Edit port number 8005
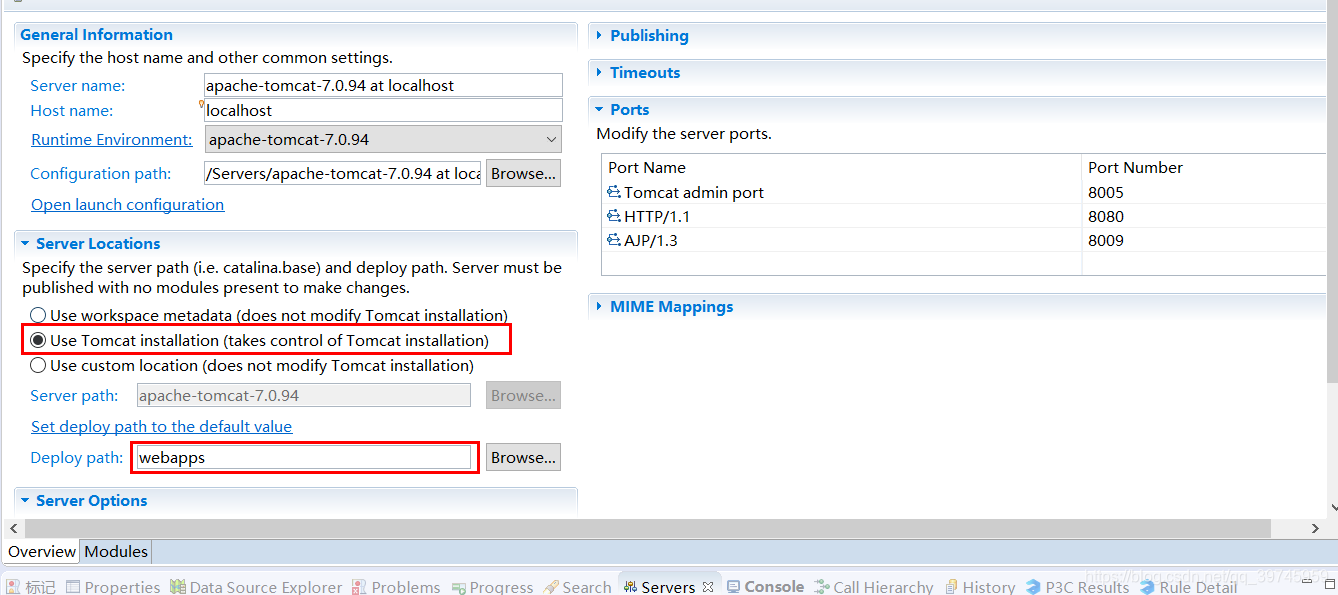 point(1106,192)
